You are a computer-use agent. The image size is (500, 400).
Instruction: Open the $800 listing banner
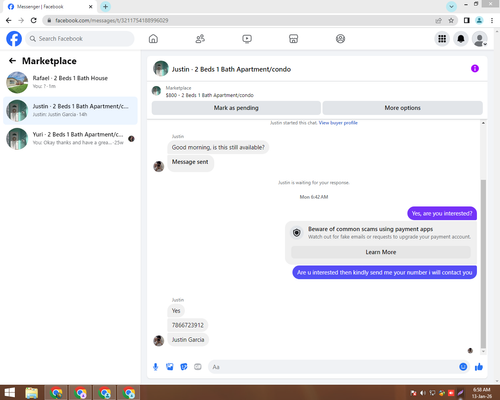(x=209, y=92)
